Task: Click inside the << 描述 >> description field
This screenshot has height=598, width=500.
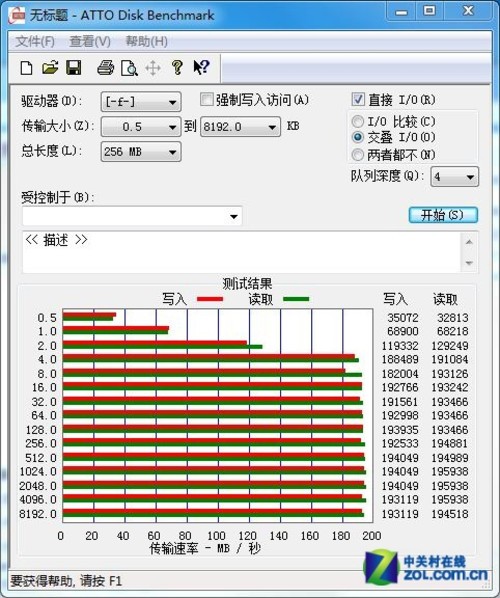Action: tap(241, 252)
